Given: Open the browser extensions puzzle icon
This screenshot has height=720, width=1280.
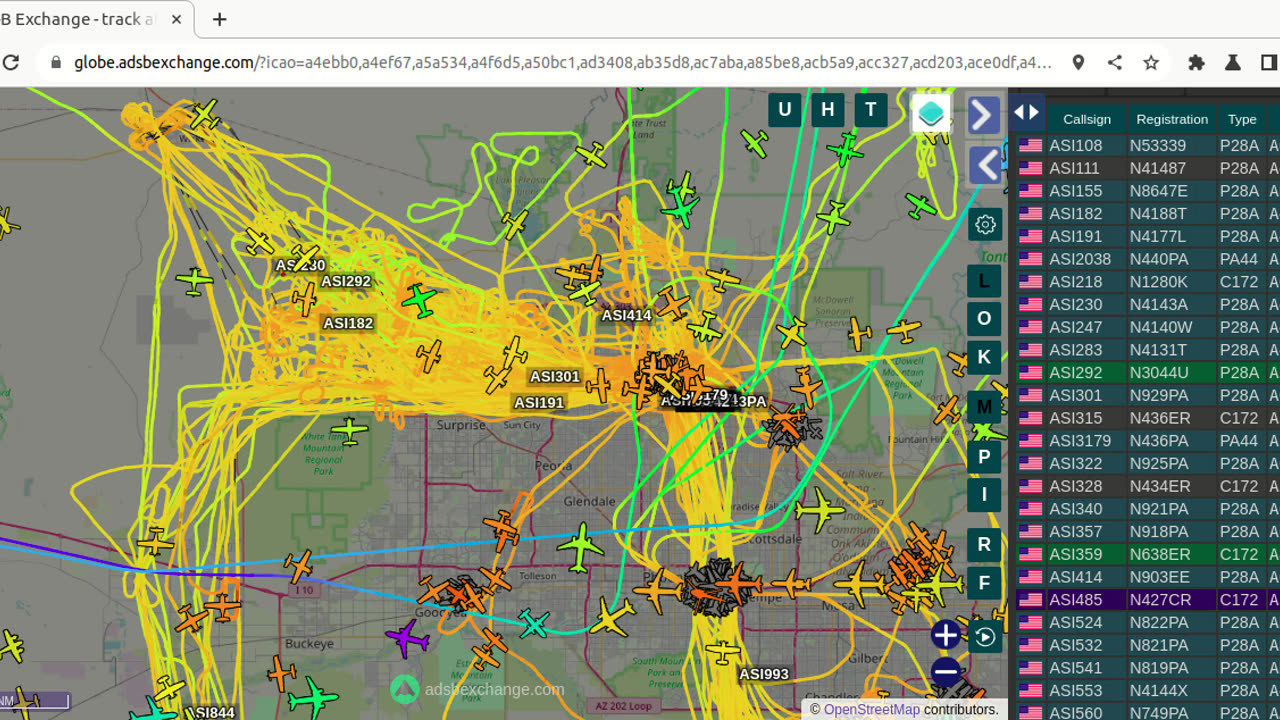Looking at the screenshot, I should click(x=1196, y=62).
